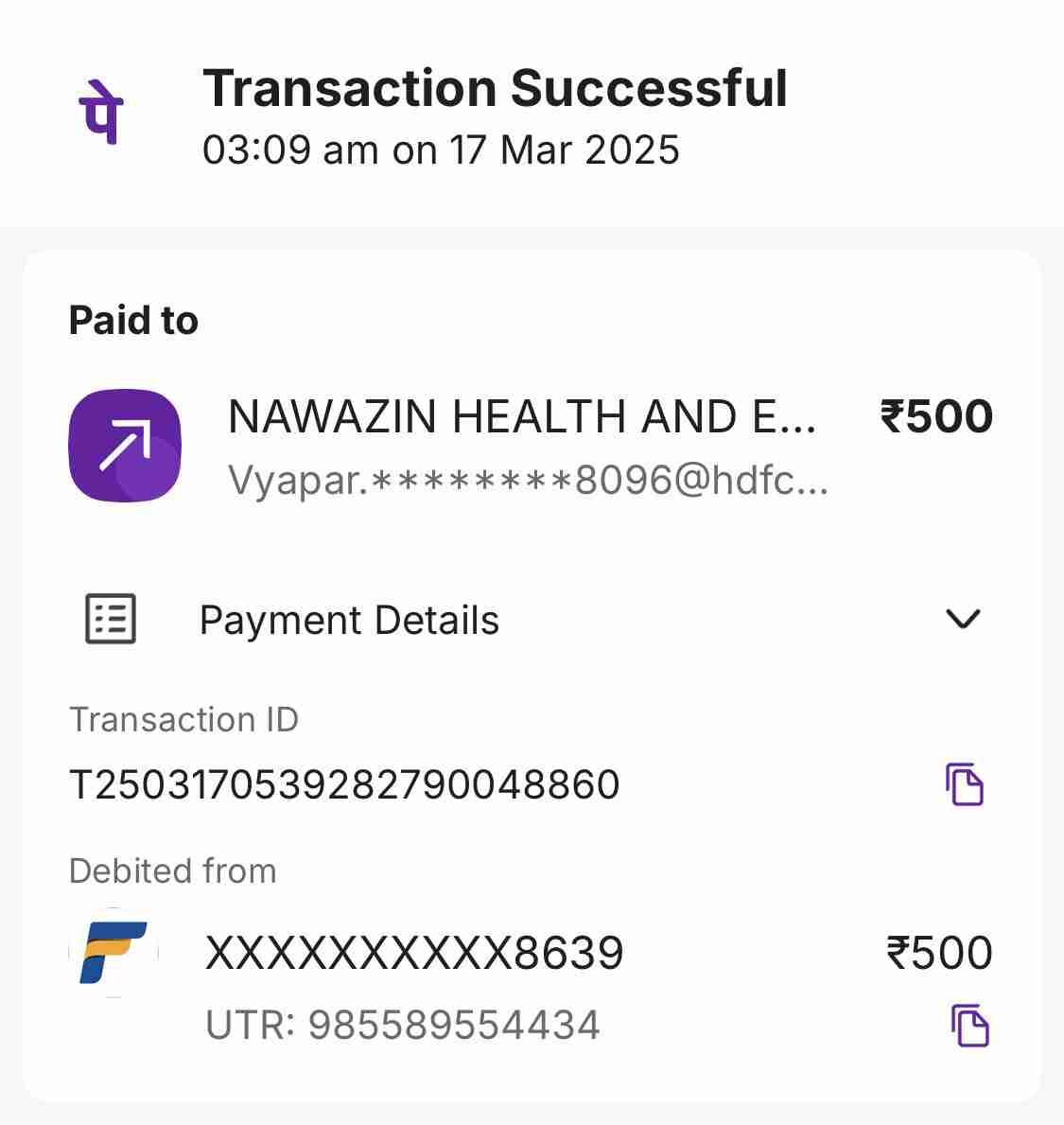The width and height of the screenshot is (1064, 1125).
Task: Click the Paid to label
Action: (x=133, y=321)
